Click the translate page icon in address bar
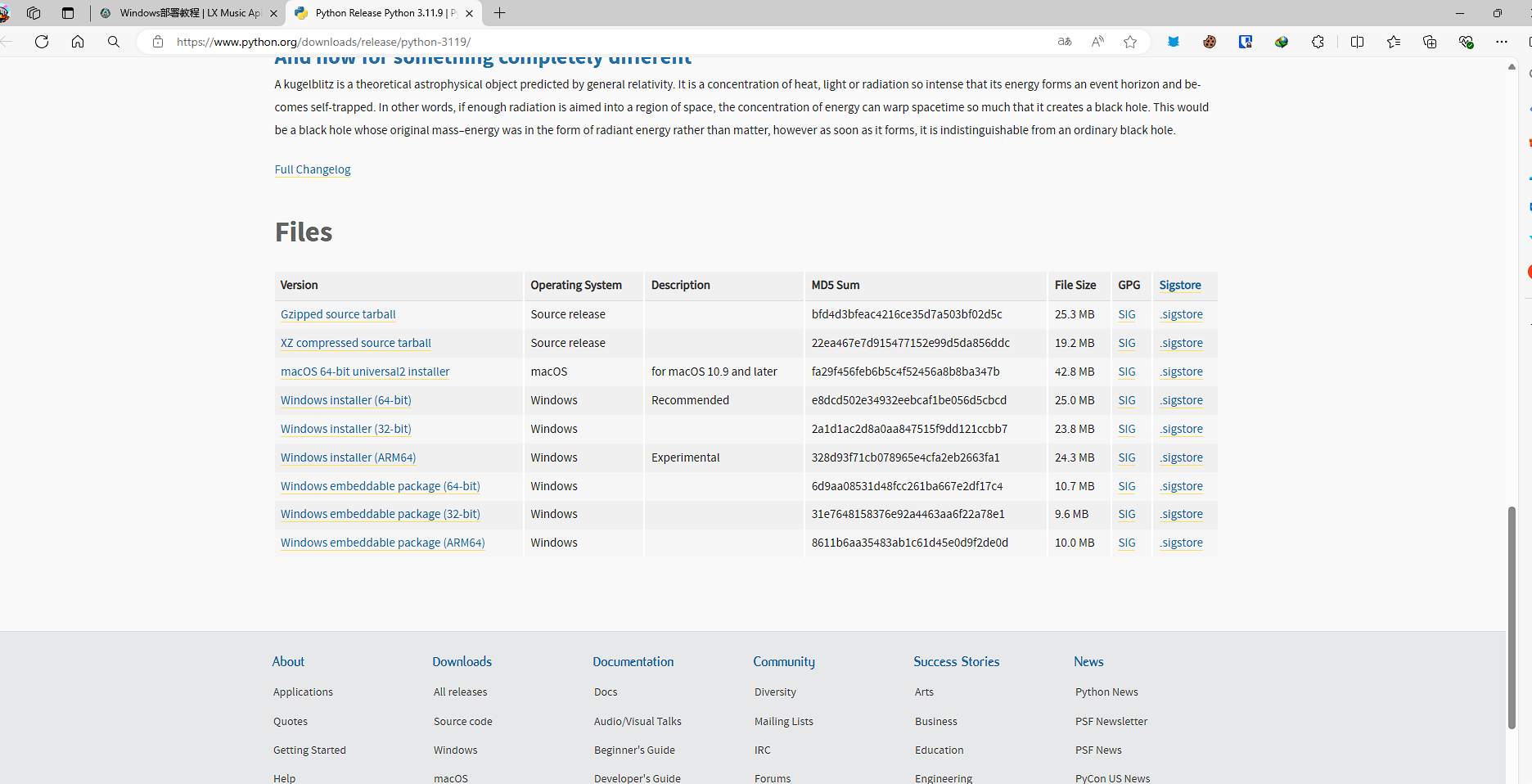Screen dimensions: 1532x784 pyautogui.click(x=1065, y=42)
